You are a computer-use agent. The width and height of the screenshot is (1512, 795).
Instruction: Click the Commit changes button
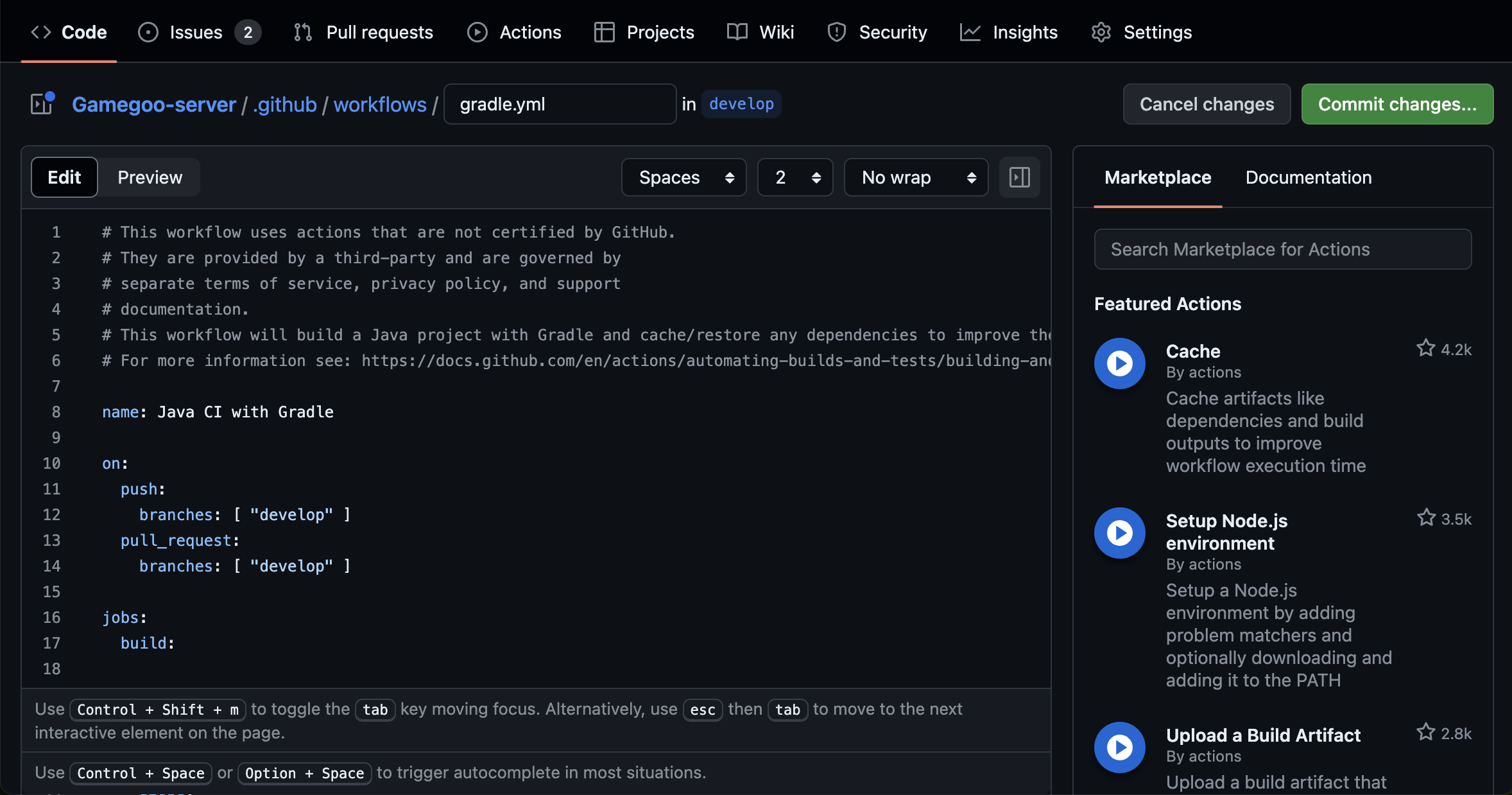pyautogui.click(x=1396, y=104)
